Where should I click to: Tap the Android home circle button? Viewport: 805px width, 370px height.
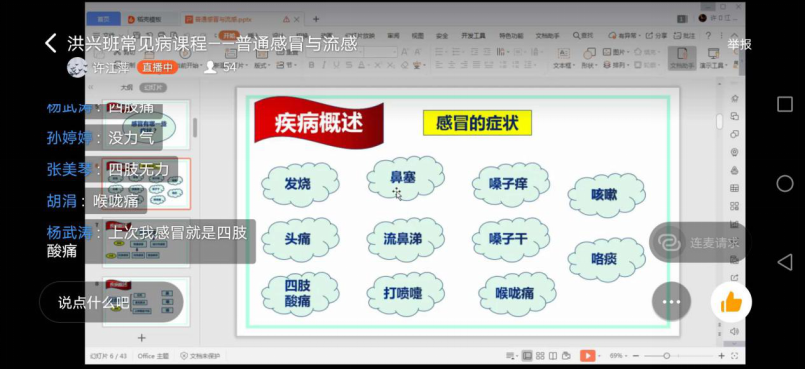tap(784, 183)
